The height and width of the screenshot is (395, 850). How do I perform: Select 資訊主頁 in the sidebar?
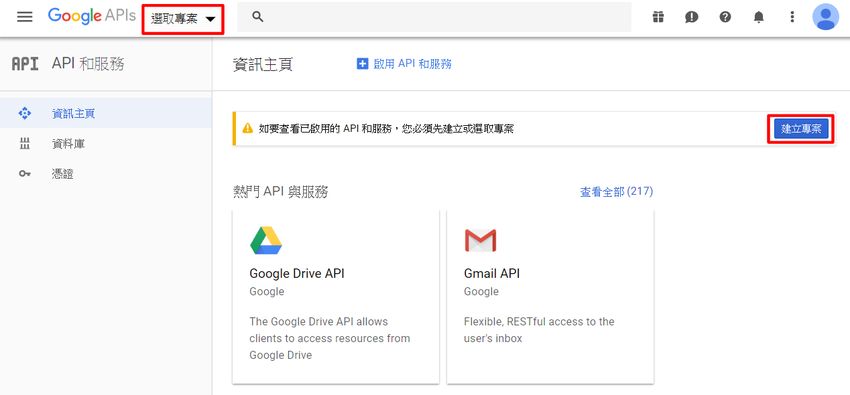(106, 113)
